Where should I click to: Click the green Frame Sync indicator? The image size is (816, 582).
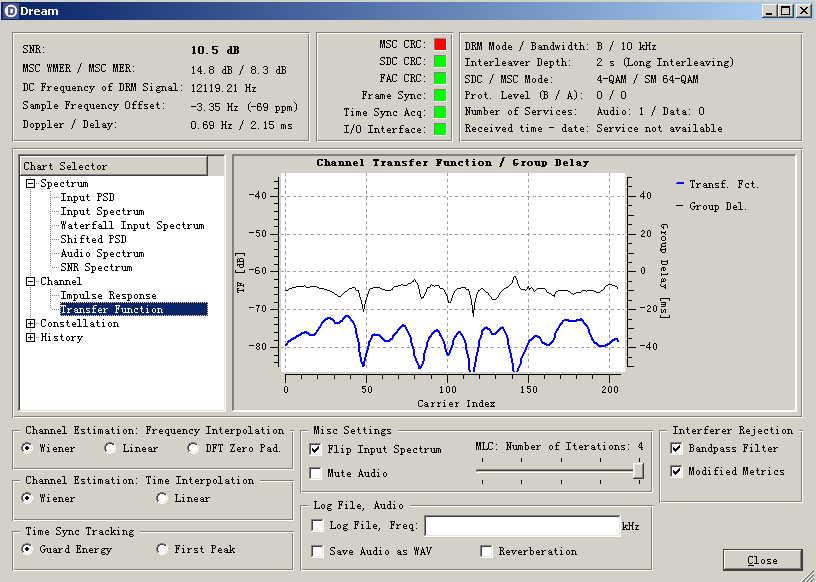[x=439, y=95]
